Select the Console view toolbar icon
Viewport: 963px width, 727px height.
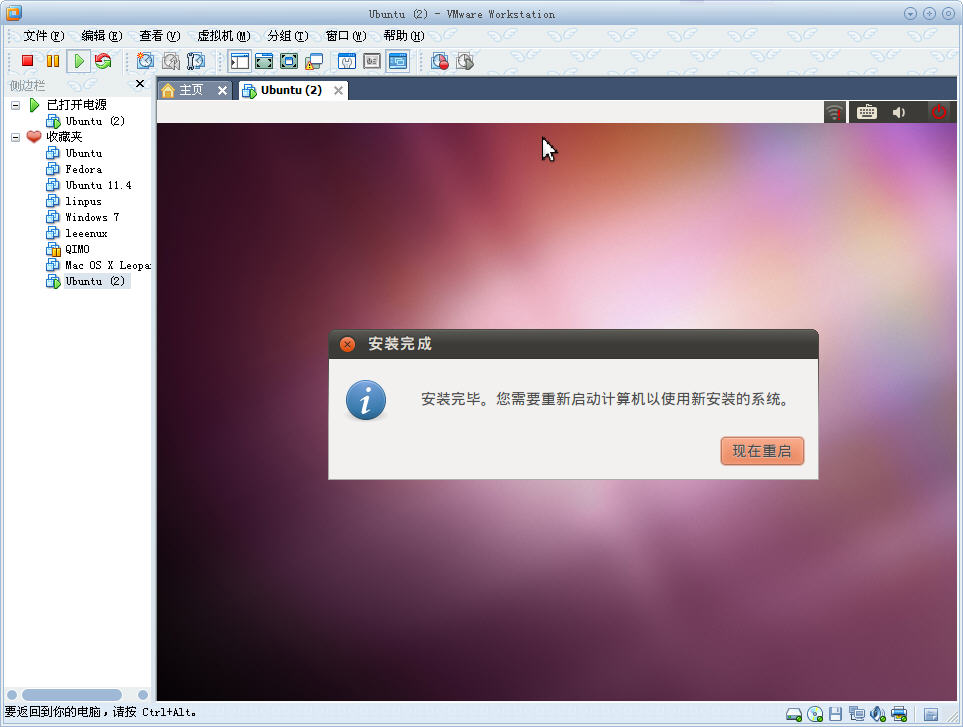(398, 61)
